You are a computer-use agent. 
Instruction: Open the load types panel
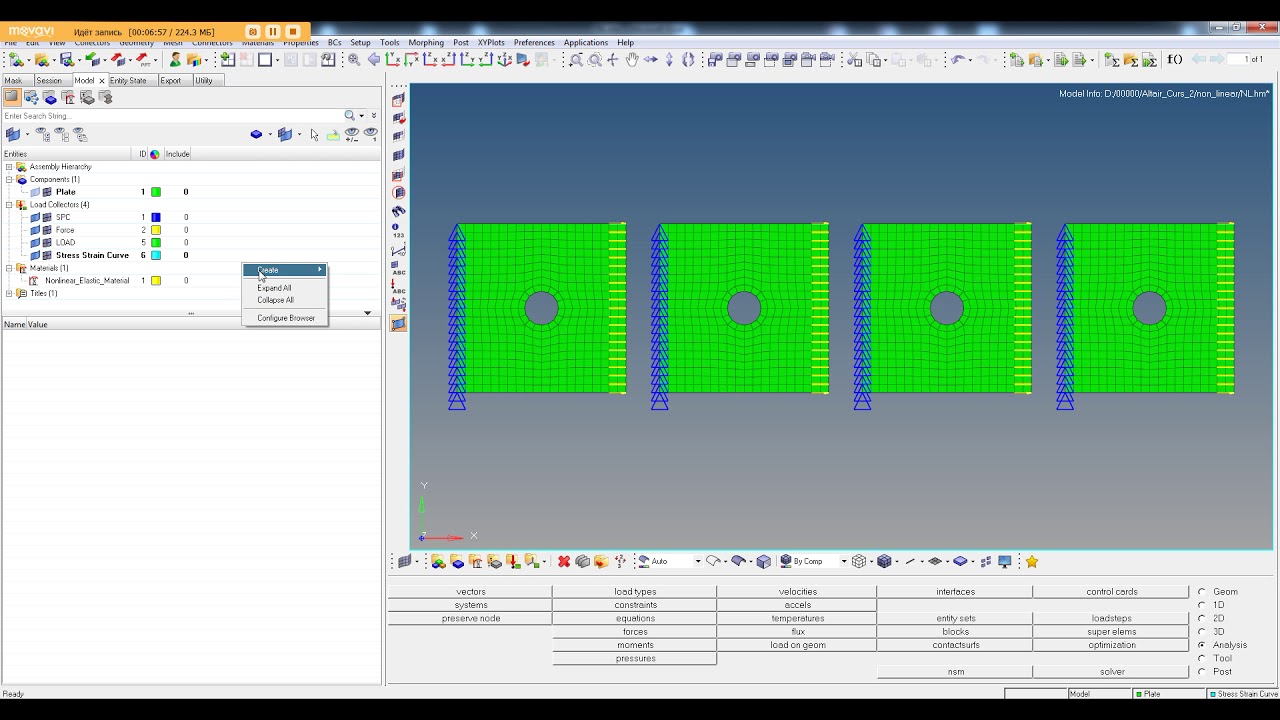coord(635,592)
